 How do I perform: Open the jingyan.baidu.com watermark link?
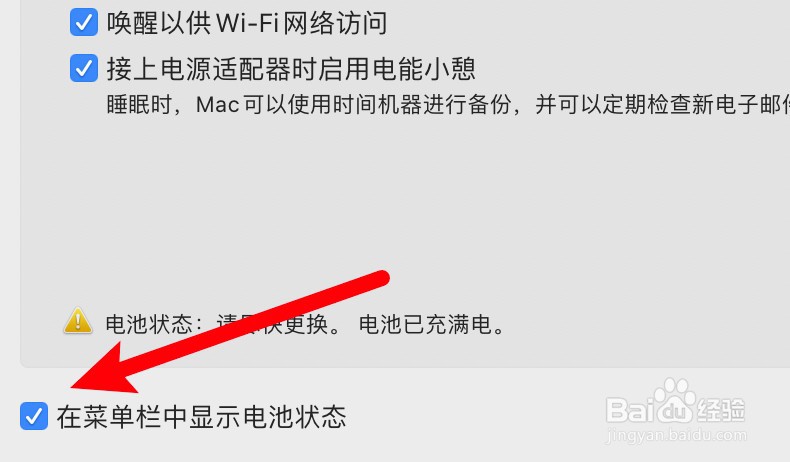point(676,435)
